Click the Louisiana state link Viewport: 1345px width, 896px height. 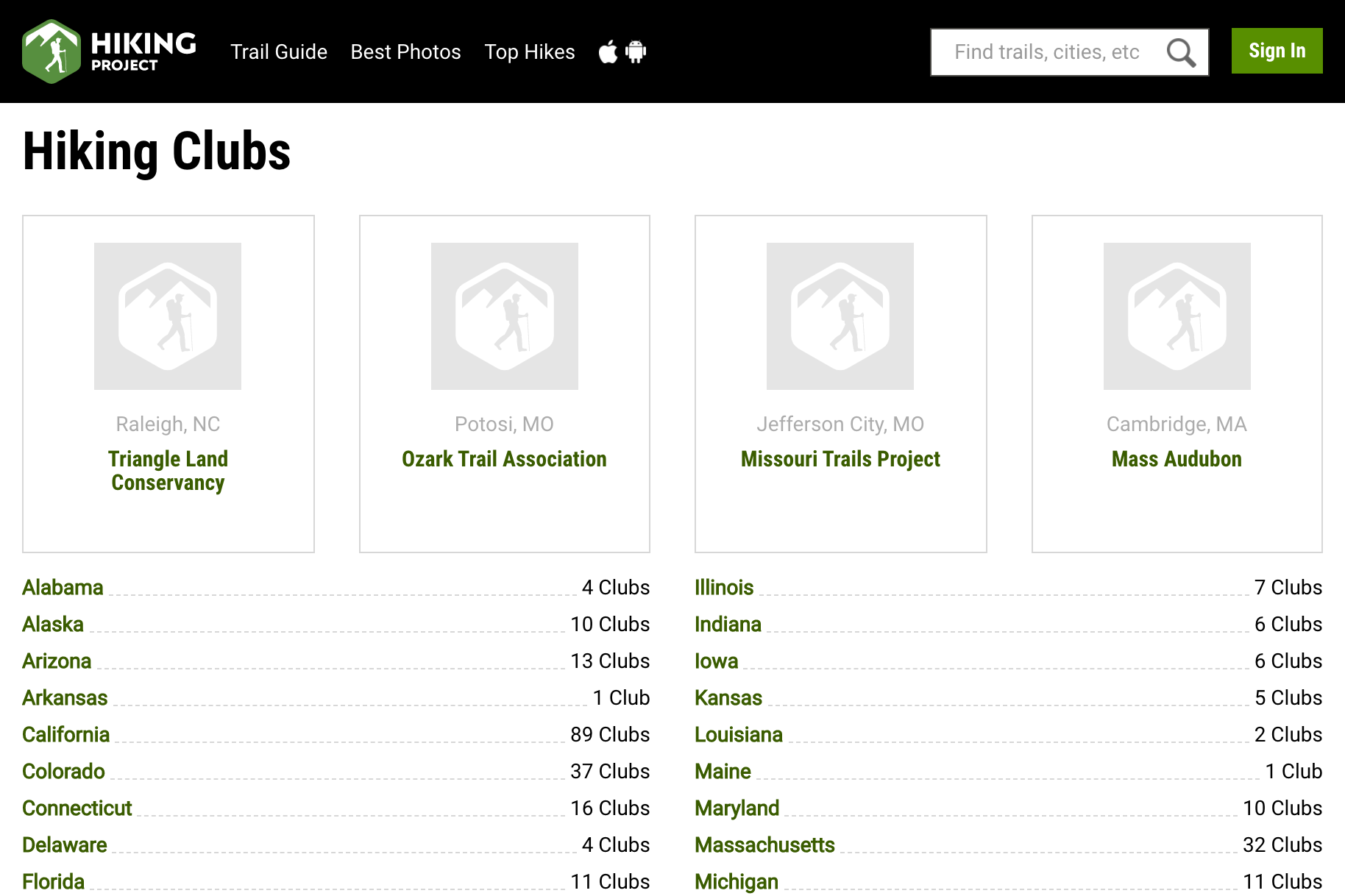739,735
